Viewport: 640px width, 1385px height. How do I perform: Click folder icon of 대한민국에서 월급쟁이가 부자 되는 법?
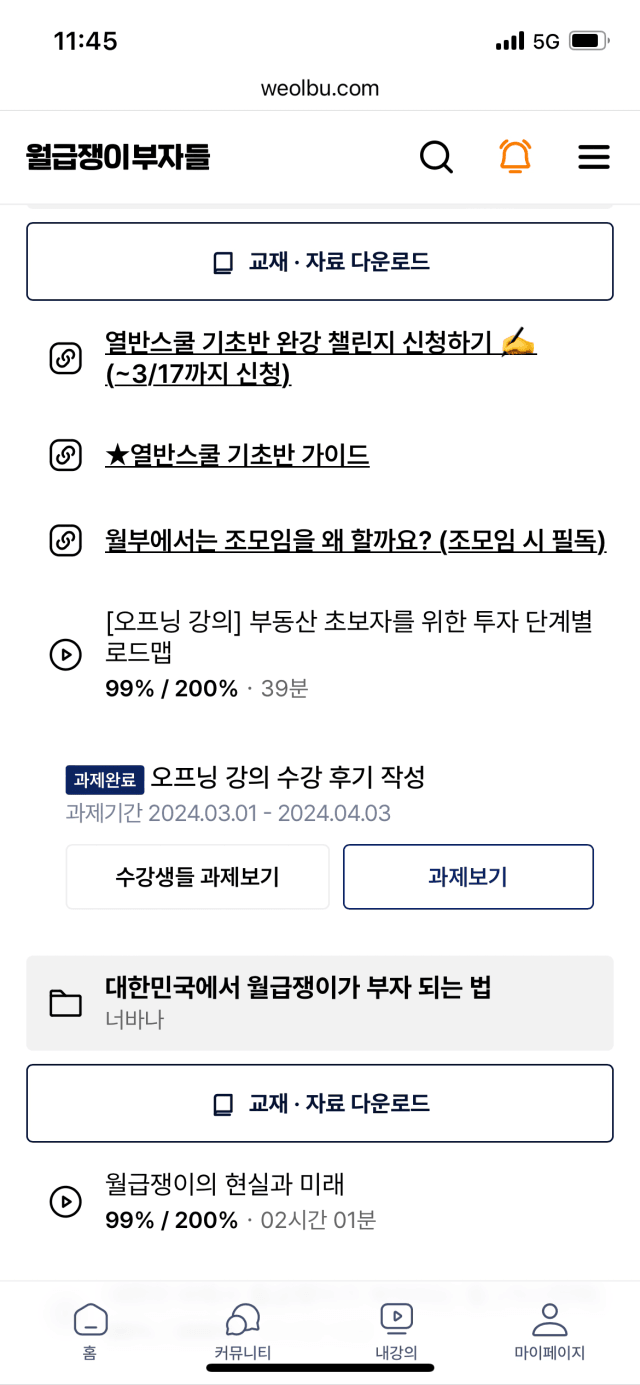(65, 1003)
